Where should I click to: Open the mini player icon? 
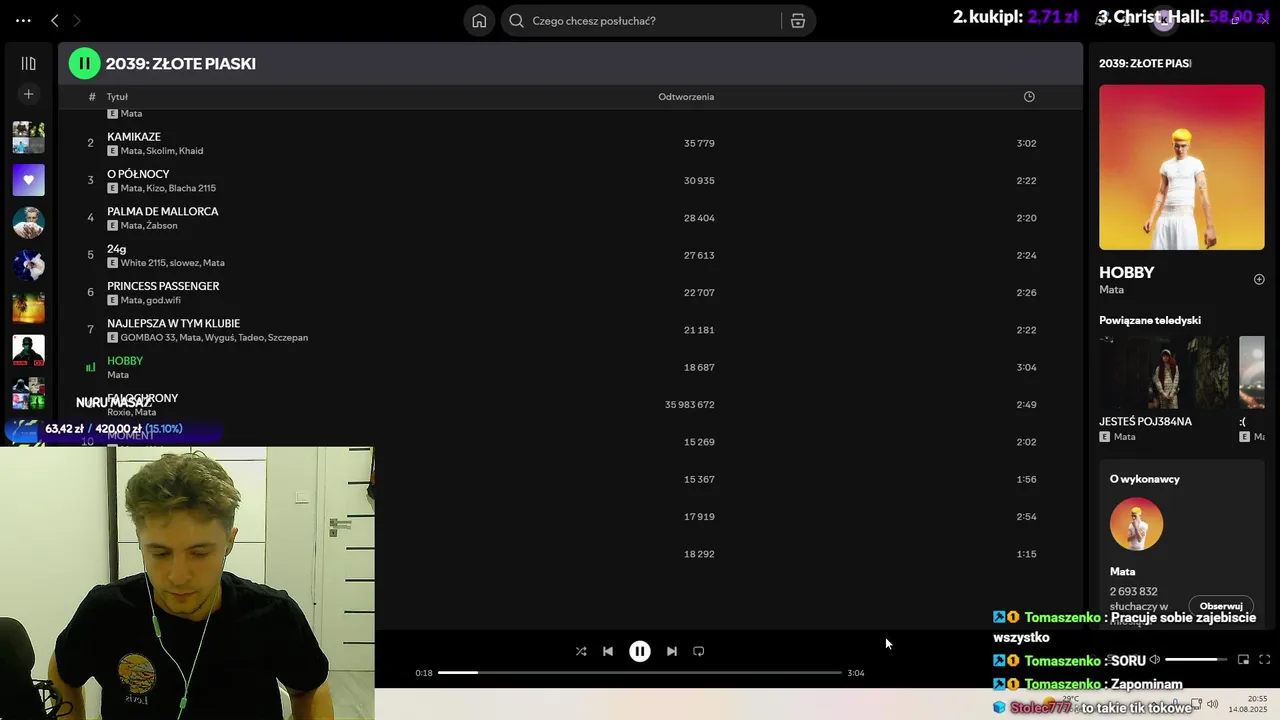coord(1243,660)
